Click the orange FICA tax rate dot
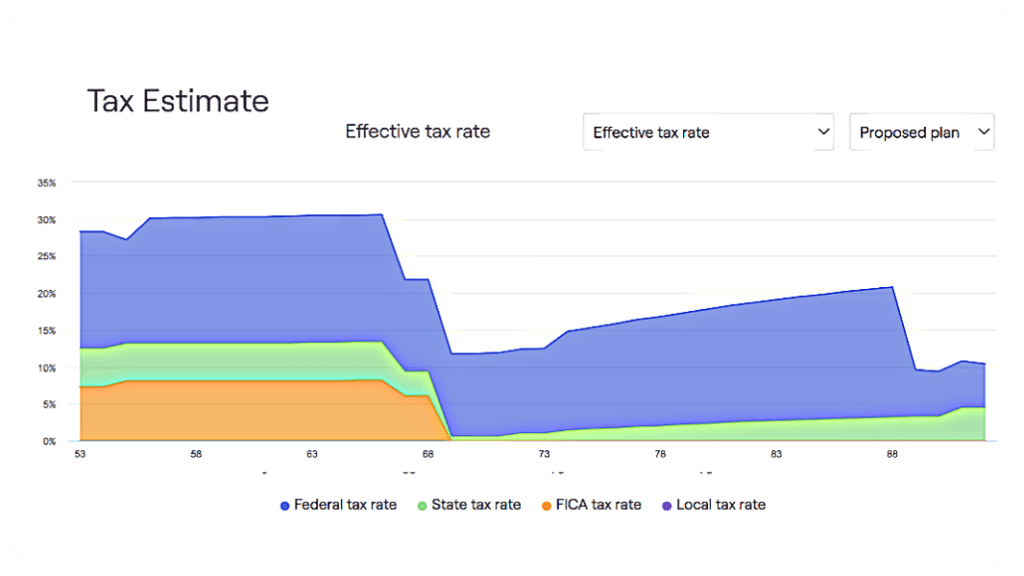This screenshot has height=576, width=1024. tap(547, 506)
